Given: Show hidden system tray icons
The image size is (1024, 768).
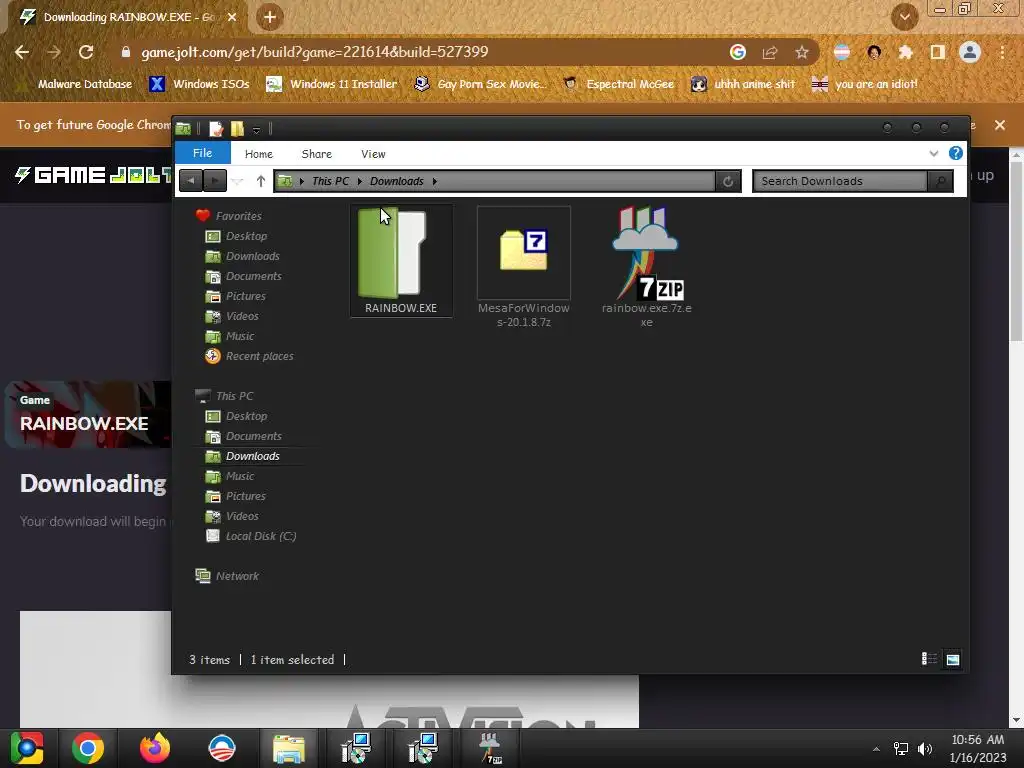Looking at the screenshot, I should tap(876, 749).
